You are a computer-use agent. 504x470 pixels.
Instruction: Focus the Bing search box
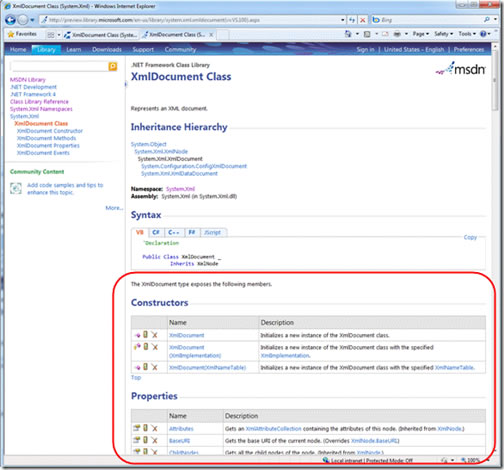click(430, 20)
